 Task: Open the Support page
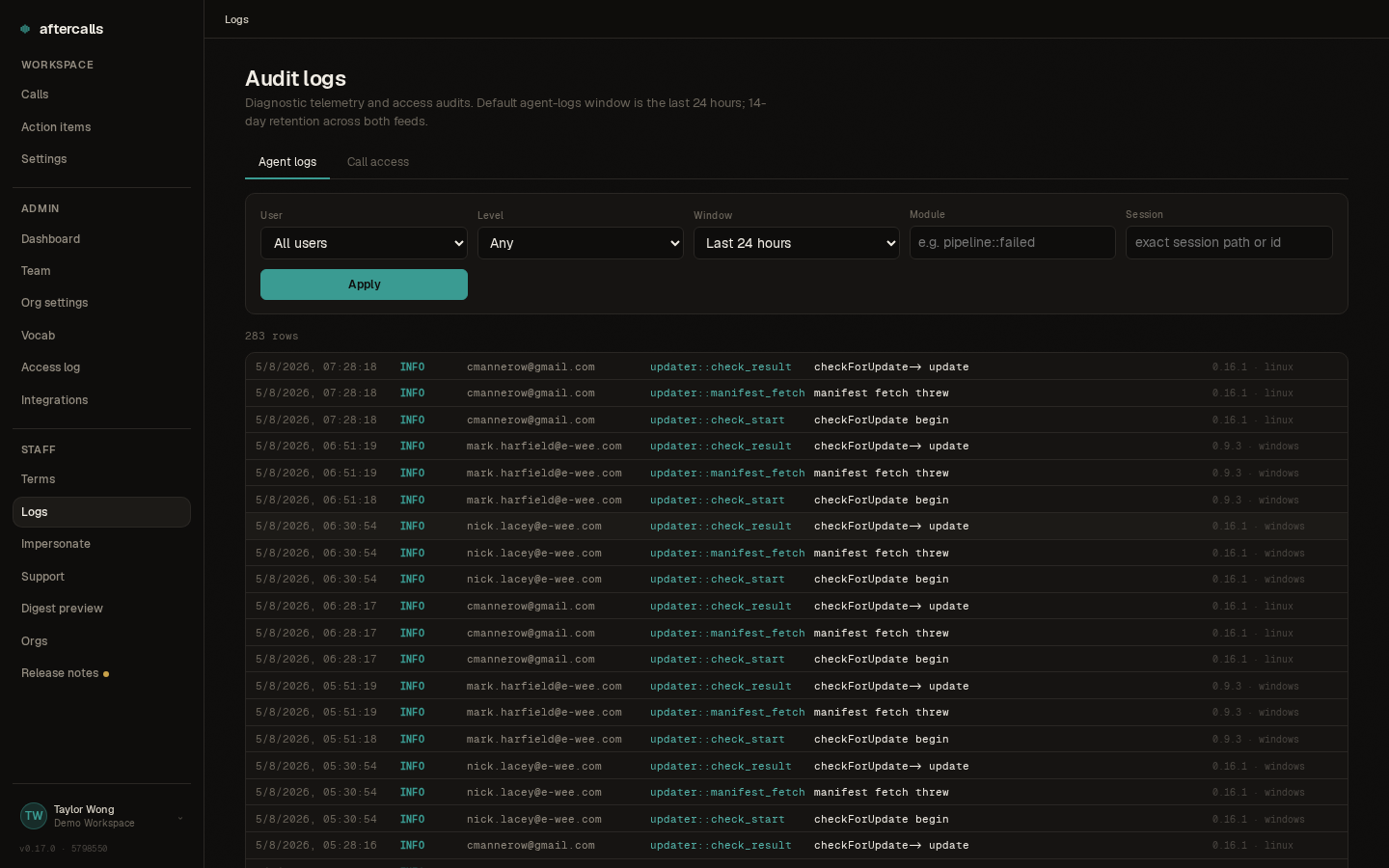(101, 577)
